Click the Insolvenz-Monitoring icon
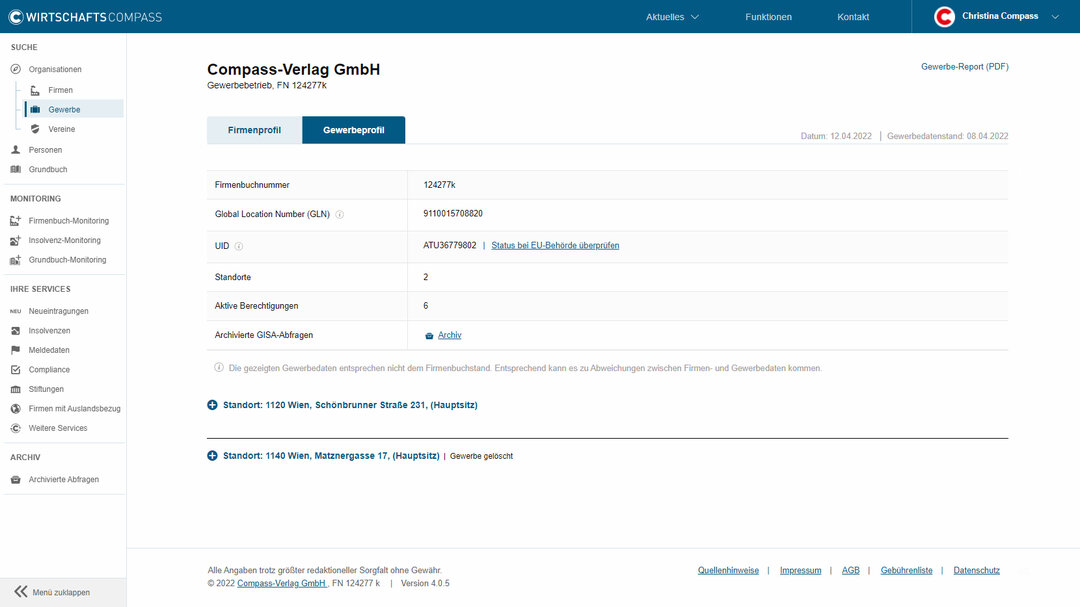Viewport: 1080px width, 607px height. [x=16, y=240]
